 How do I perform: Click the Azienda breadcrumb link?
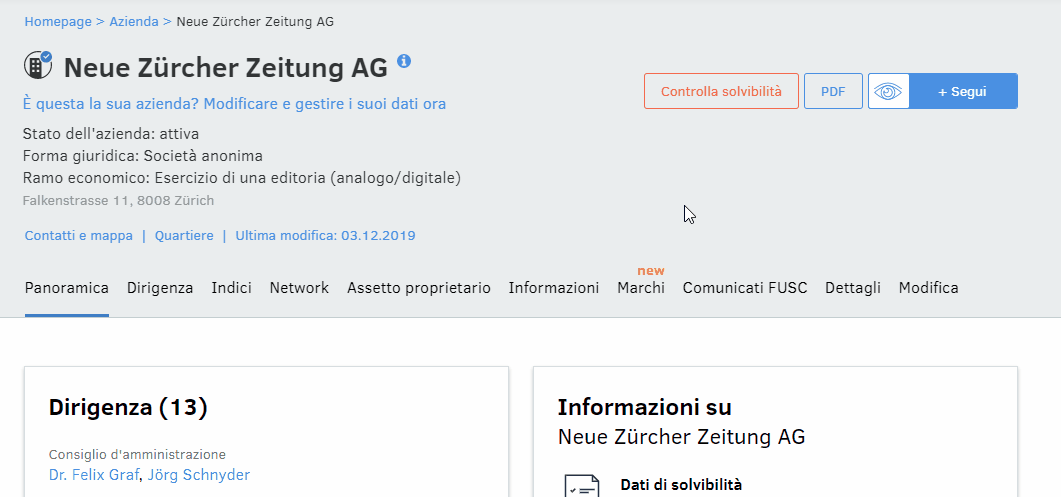pyautogui.click(x=134, y=22)
